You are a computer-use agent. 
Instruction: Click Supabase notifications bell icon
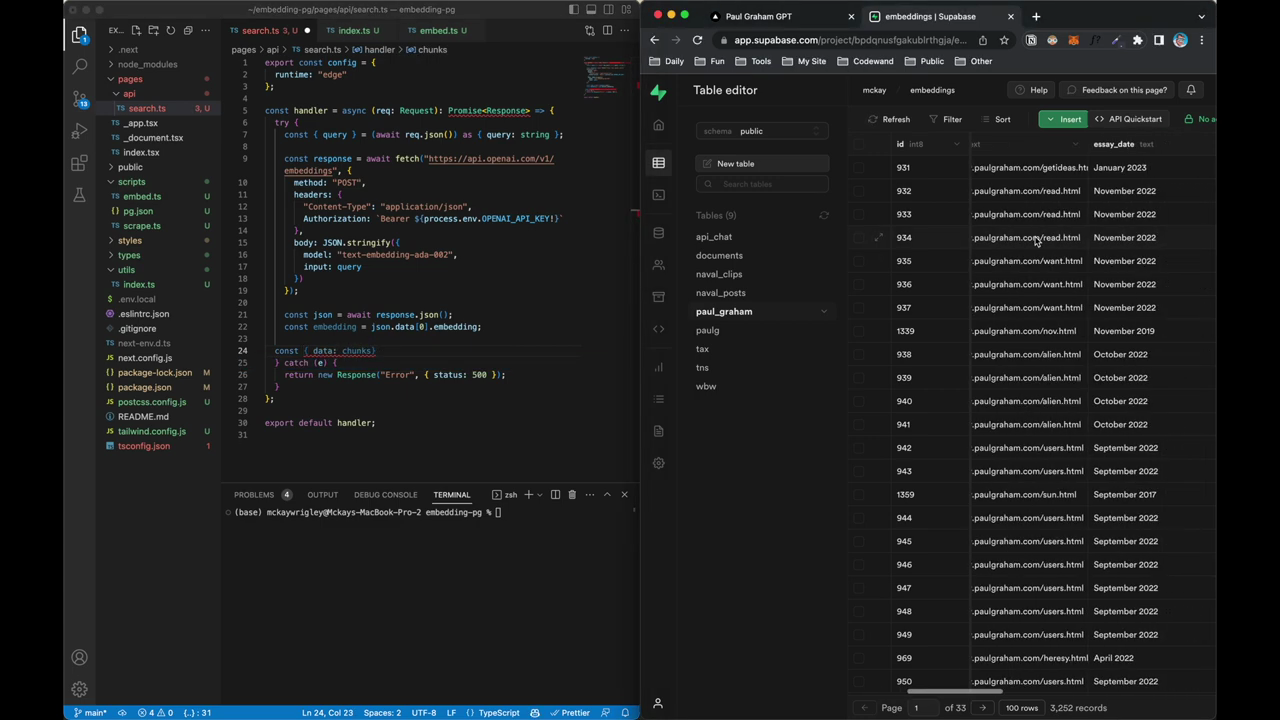click(x=1191, y=90)
